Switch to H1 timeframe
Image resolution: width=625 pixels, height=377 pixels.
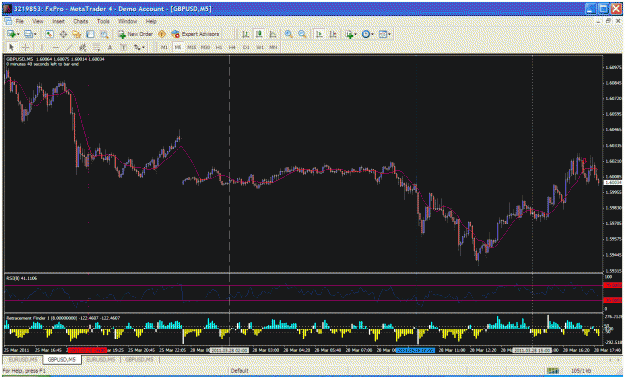click(219, 47)
